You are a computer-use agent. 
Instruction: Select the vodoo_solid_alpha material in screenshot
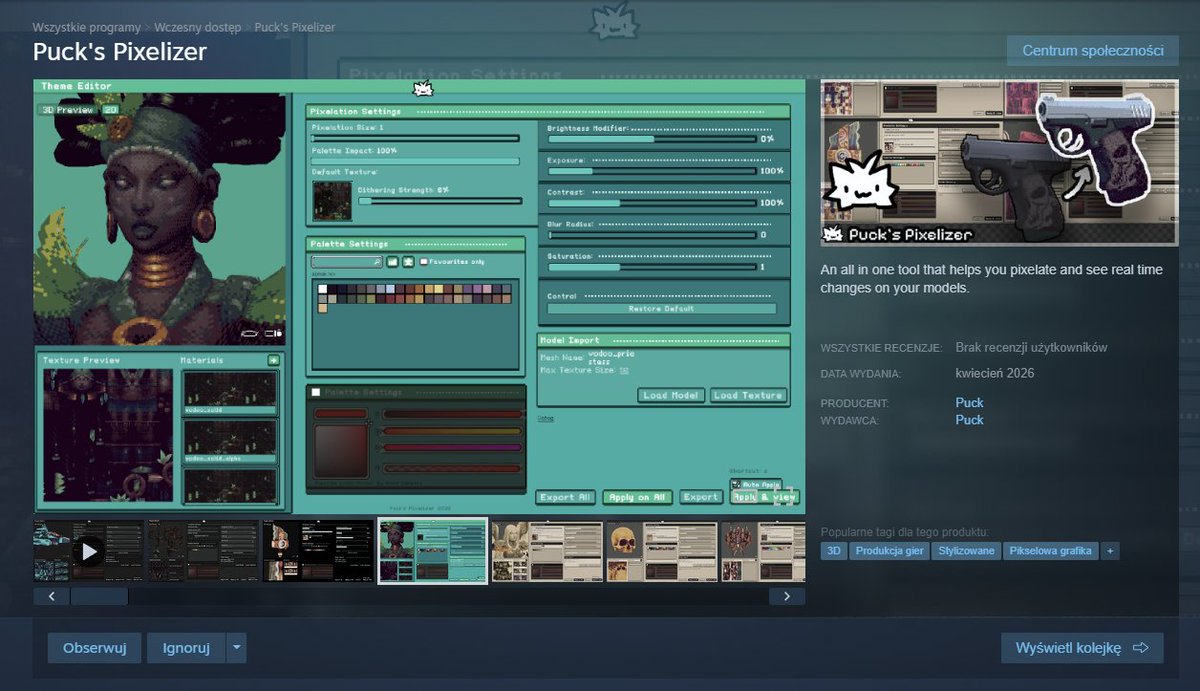point(231,442)
